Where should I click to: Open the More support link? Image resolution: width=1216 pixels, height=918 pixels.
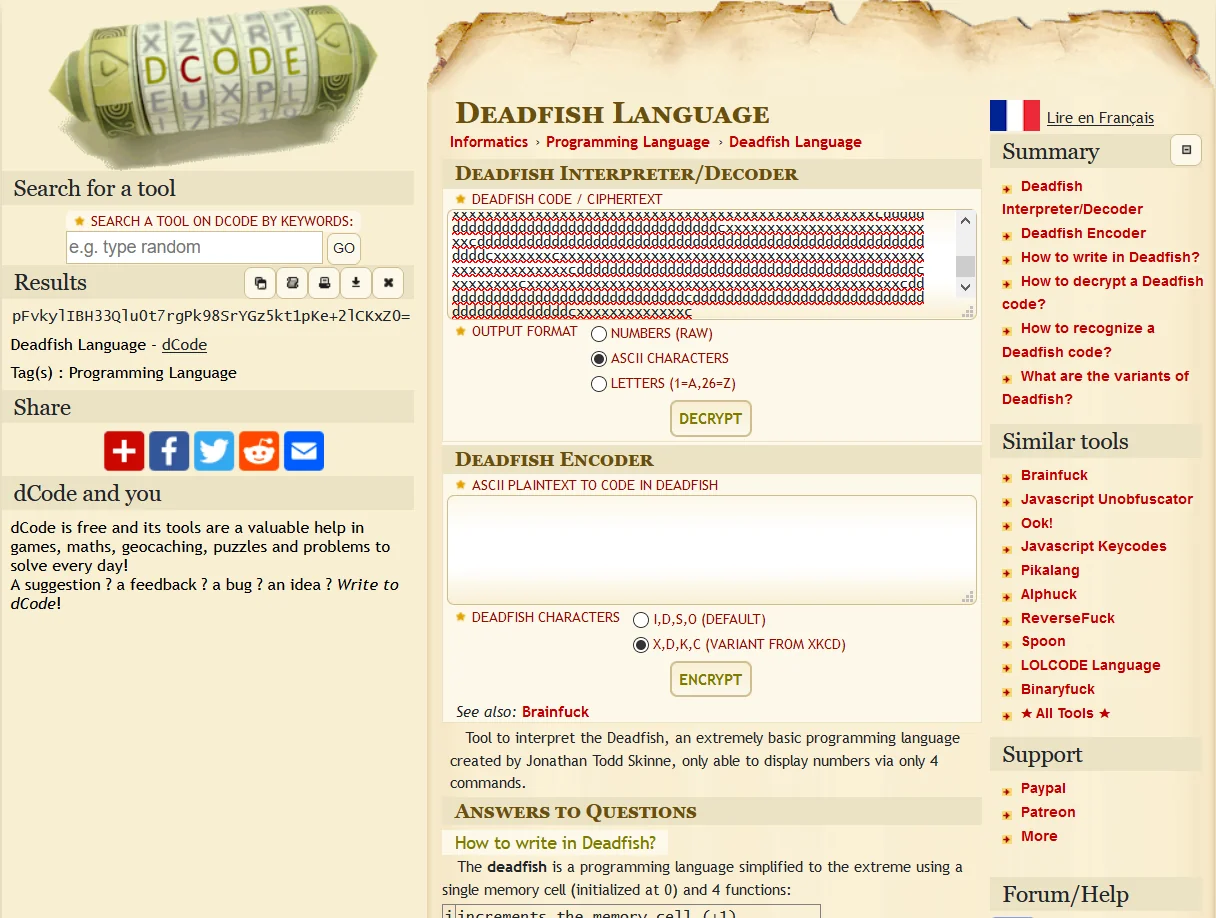coord(1039,836)
